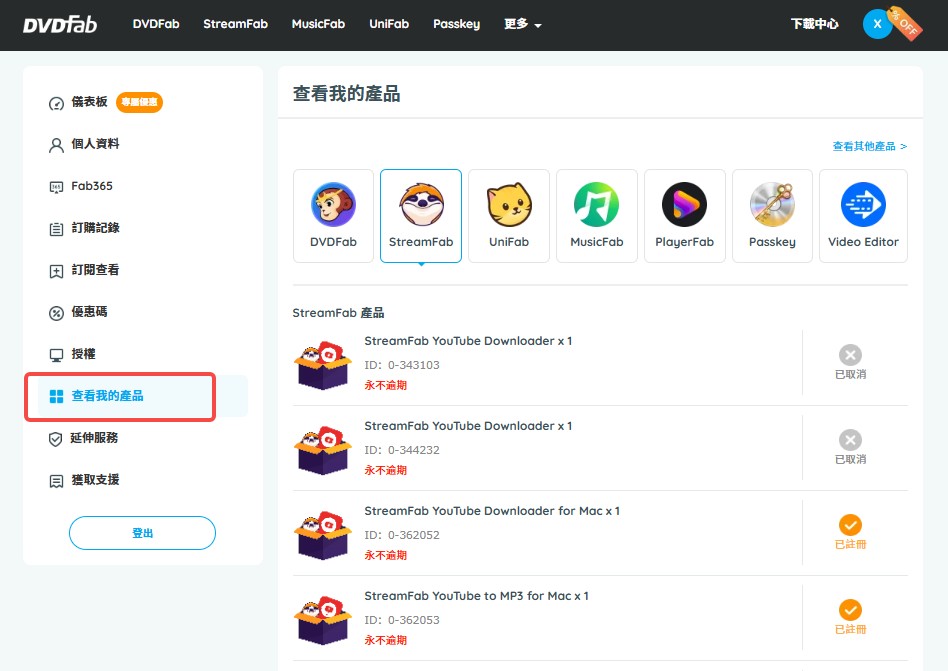Select the UniFab product tab

509,216
